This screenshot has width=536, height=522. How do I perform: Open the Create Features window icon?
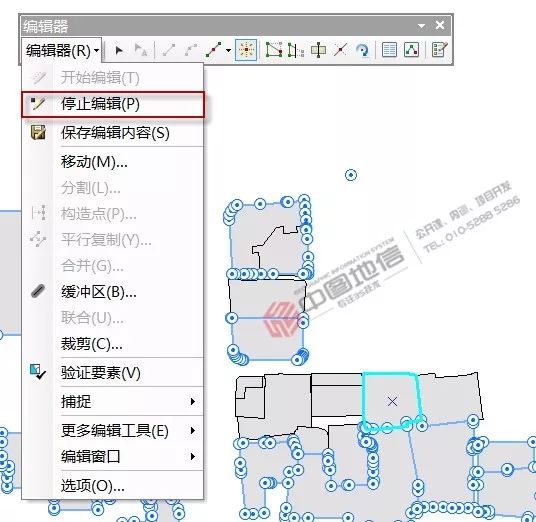click(439, 50)
